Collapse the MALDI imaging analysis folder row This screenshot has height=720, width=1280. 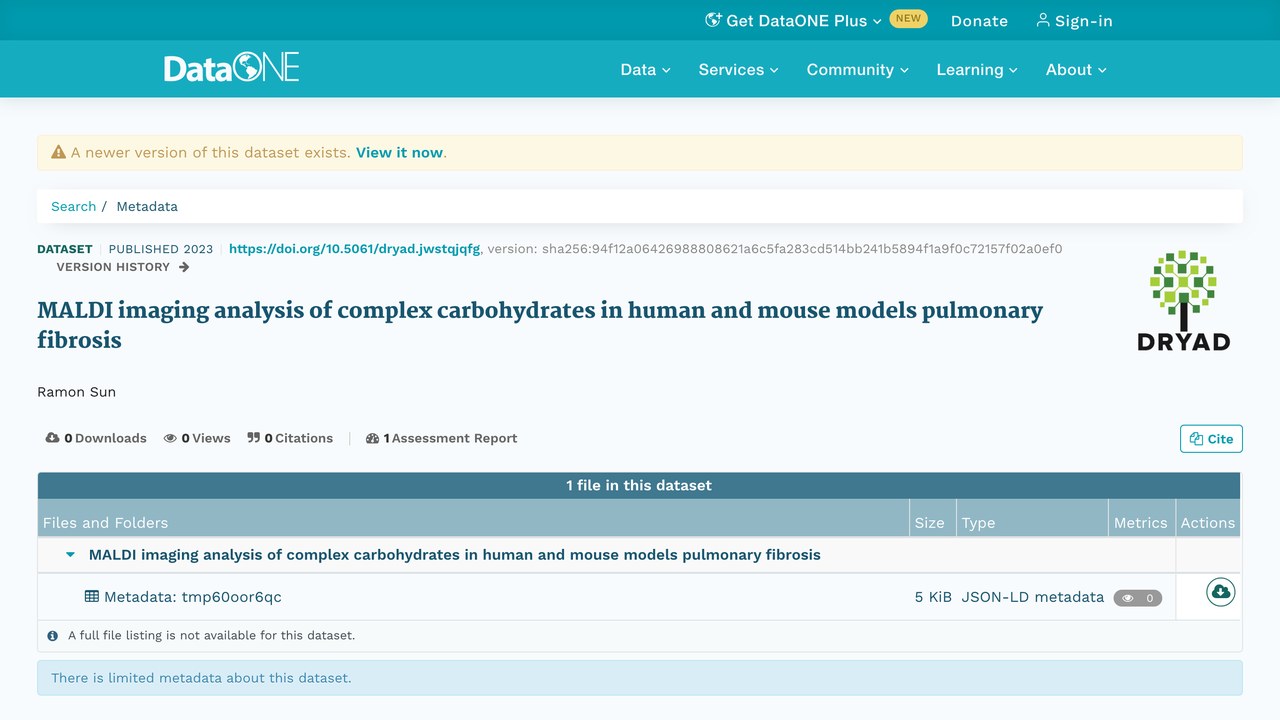coord(71,555)
